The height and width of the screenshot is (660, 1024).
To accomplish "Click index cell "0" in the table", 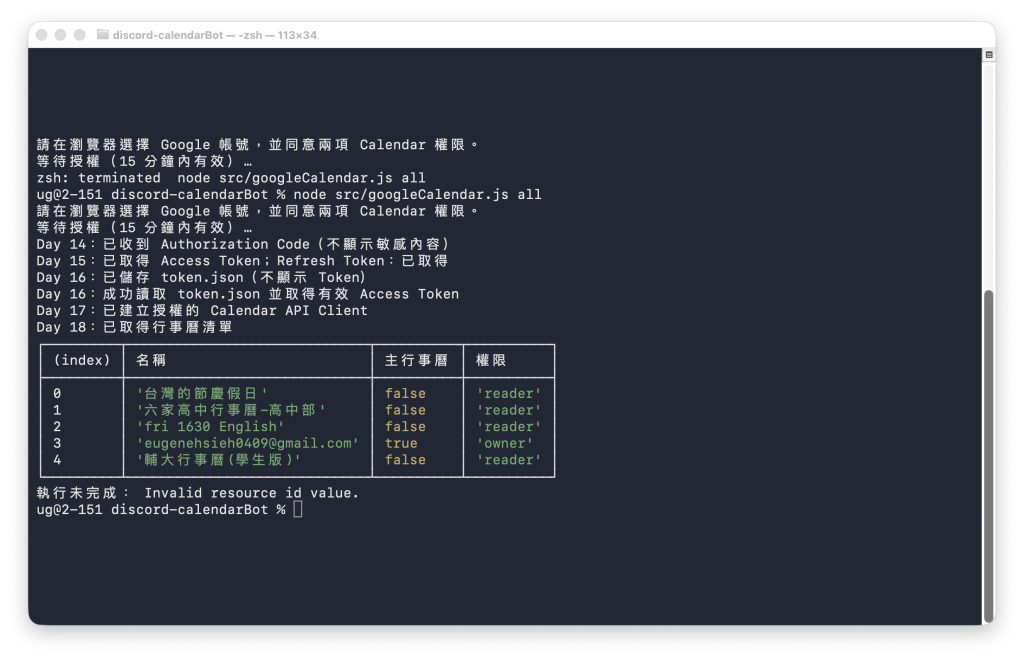I will [57, 394].
